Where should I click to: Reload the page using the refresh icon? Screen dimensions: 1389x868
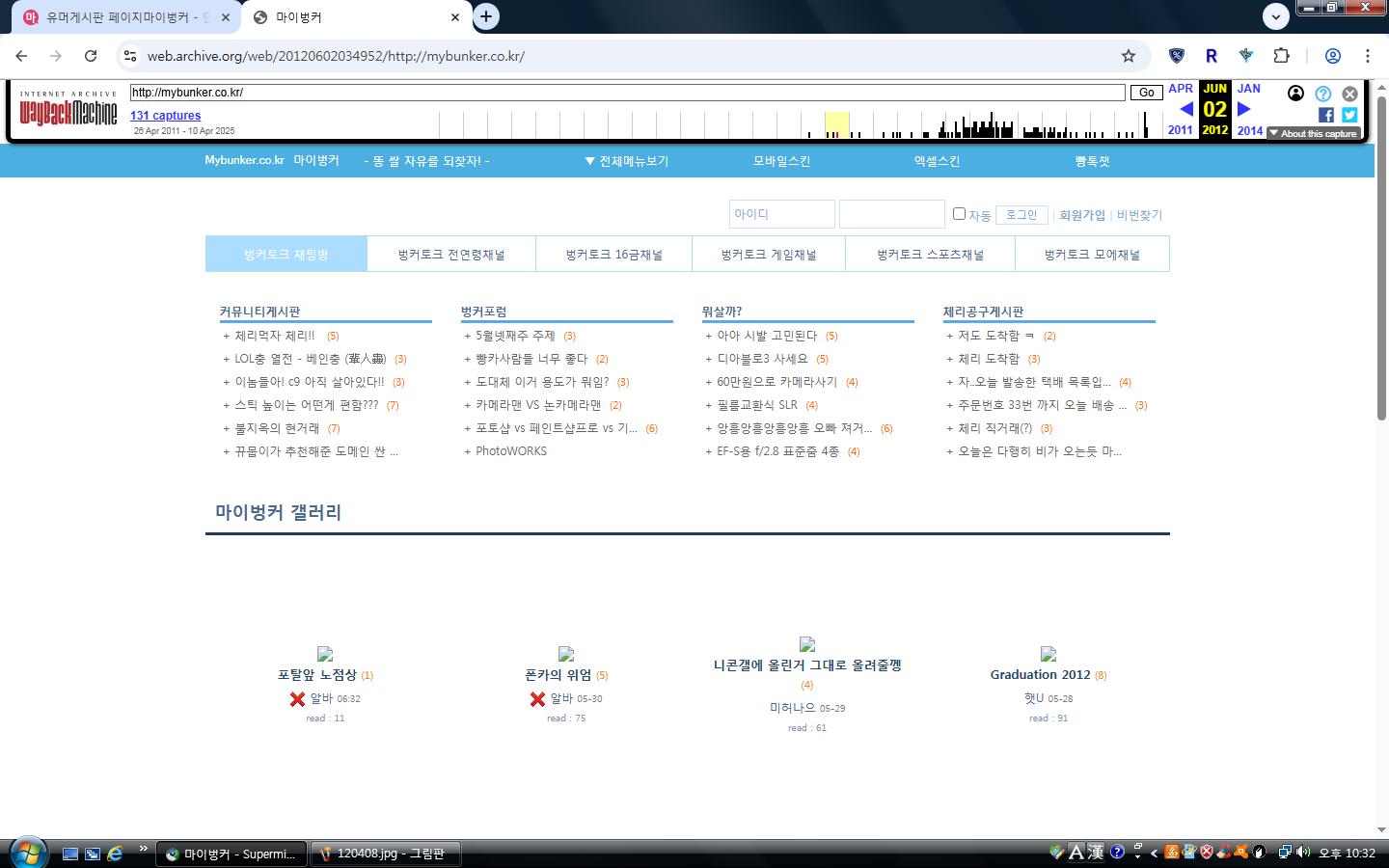[91, 56]
